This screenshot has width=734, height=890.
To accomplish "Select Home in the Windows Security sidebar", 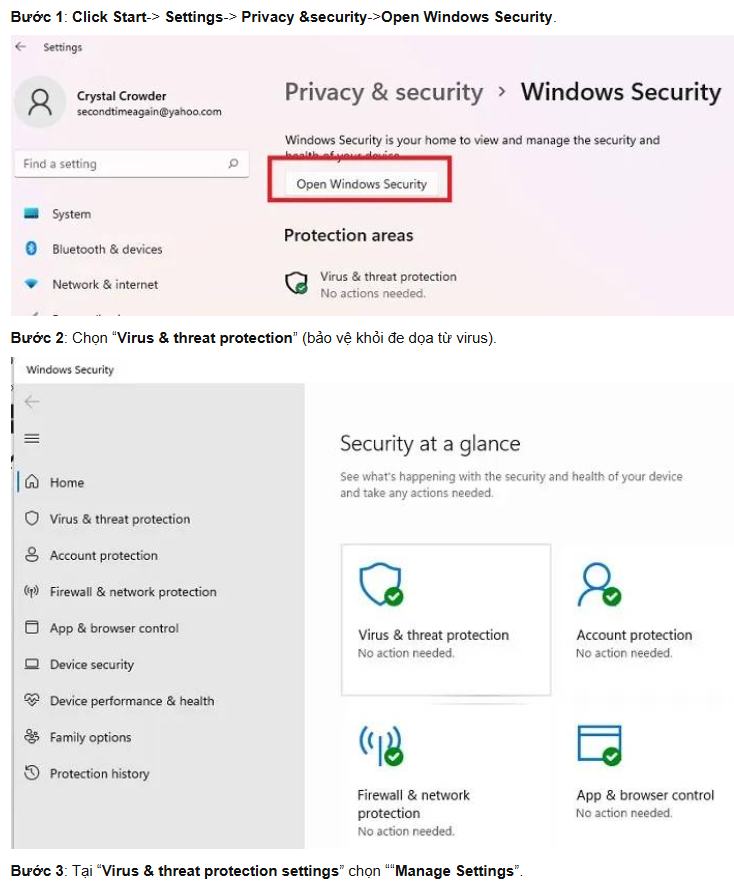I will [67, 482].
